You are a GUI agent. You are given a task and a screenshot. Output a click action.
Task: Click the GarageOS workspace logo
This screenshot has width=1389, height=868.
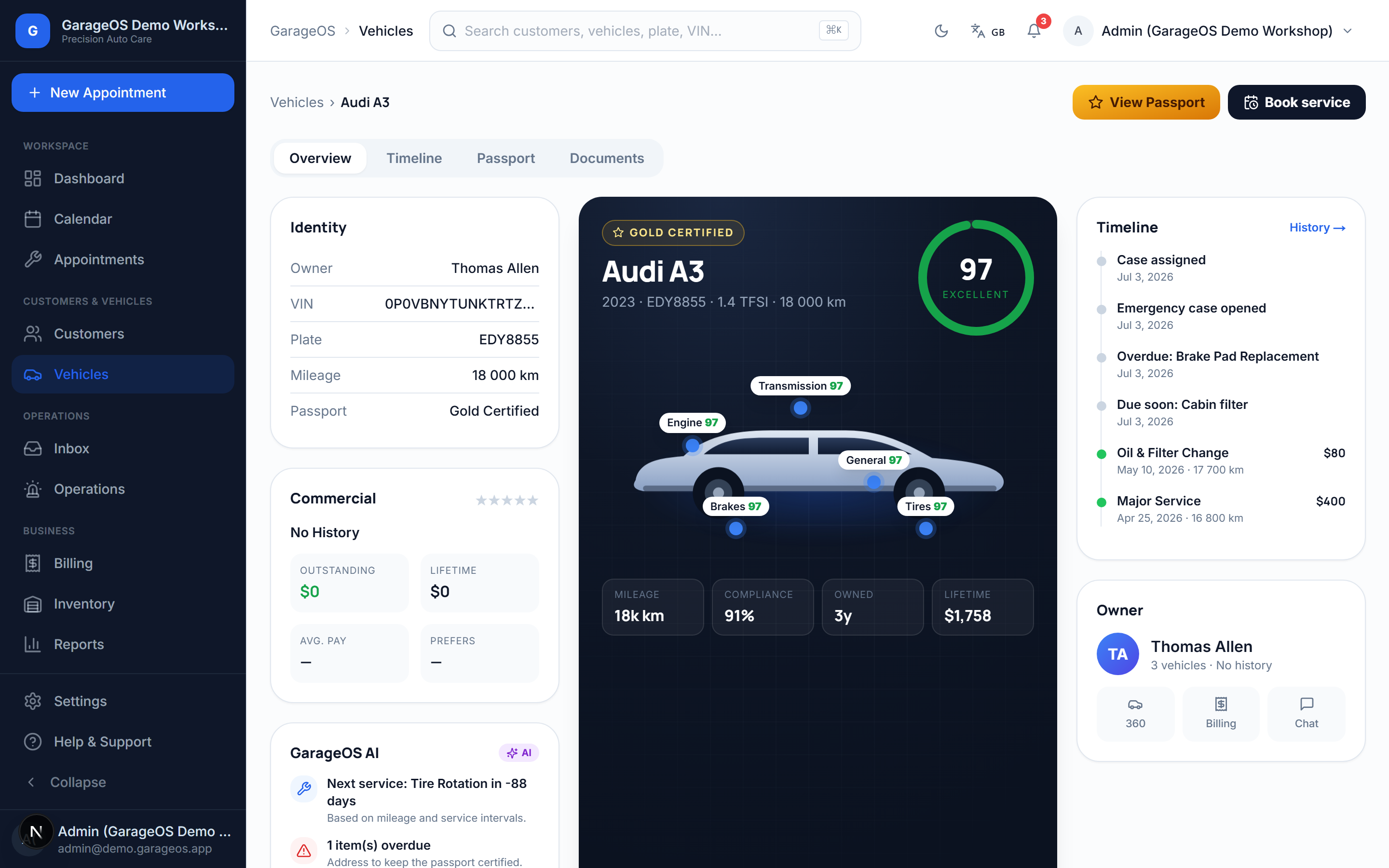pos(33,31)
